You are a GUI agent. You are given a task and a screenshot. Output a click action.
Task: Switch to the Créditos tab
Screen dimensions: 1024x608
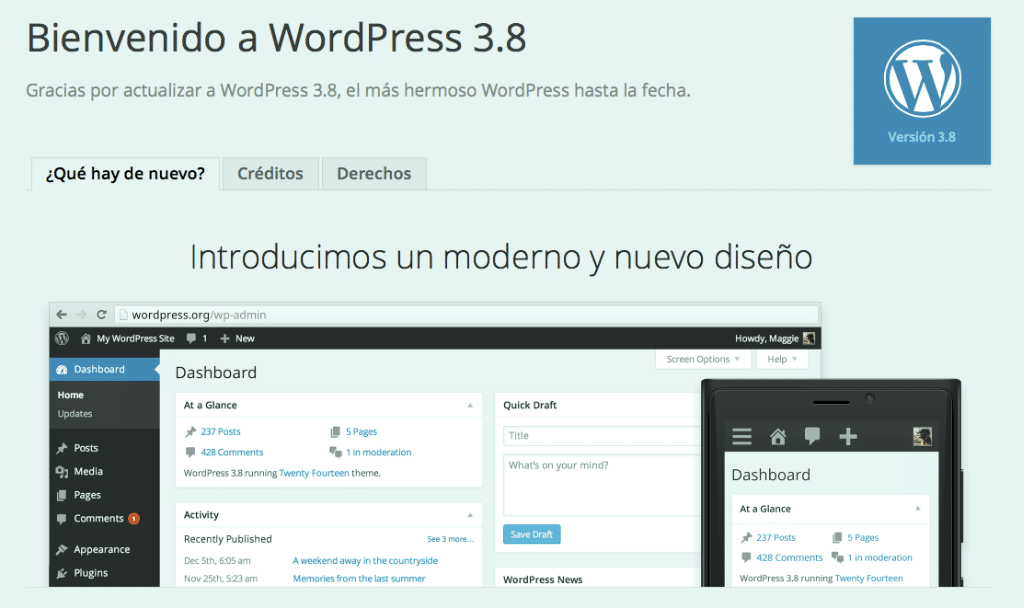tap(270, 174)
